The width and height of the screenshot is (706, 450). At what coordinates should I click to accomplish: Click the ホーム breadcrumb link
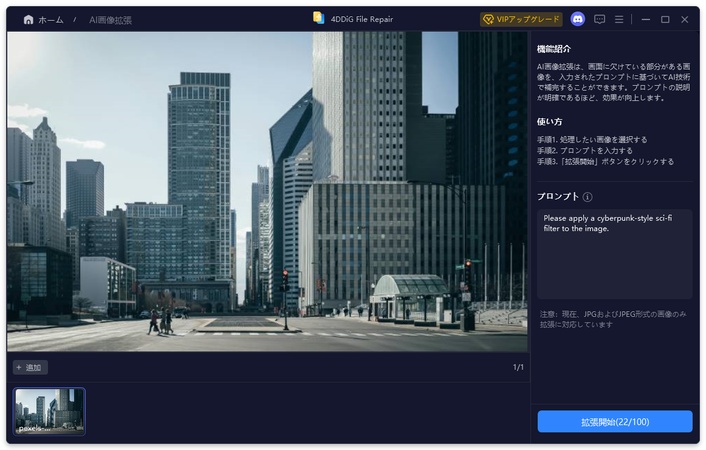click(x=50, y=20)
